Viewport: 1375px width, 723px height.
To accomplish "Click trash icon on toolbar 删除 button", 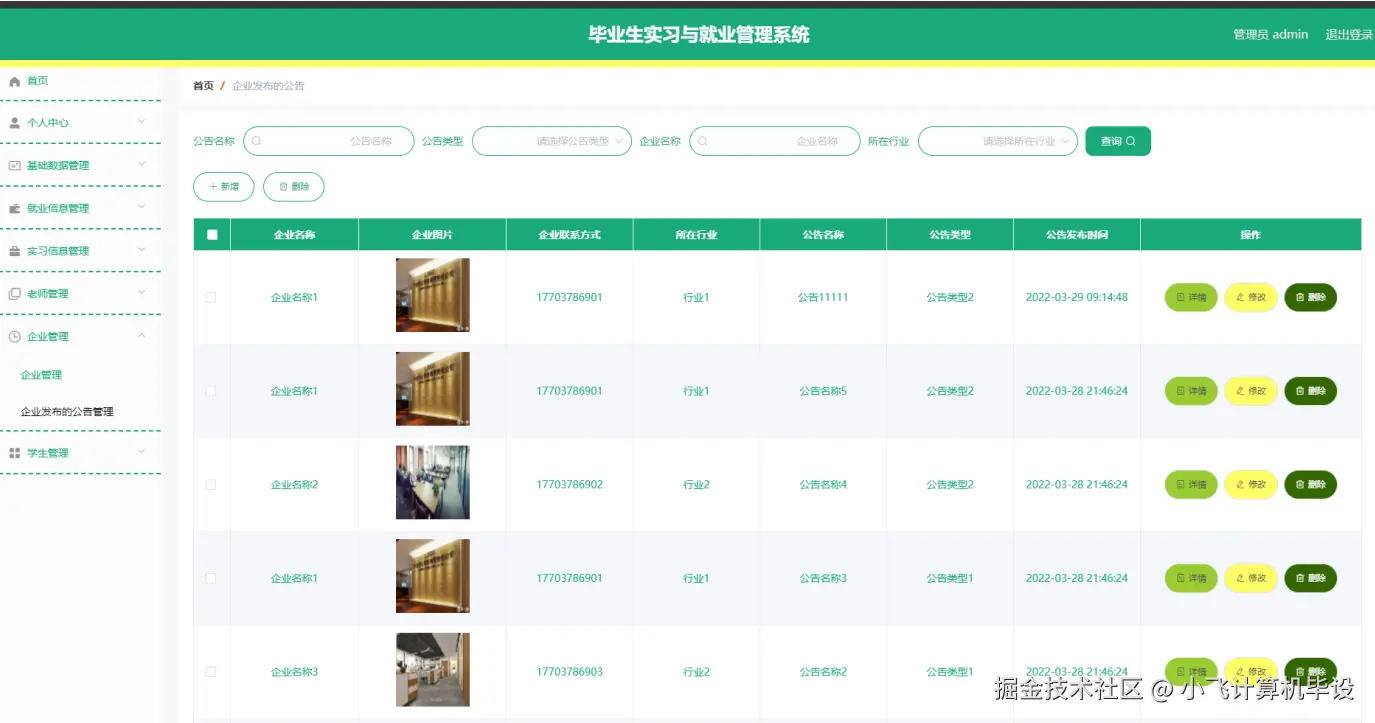I will 283,187.
